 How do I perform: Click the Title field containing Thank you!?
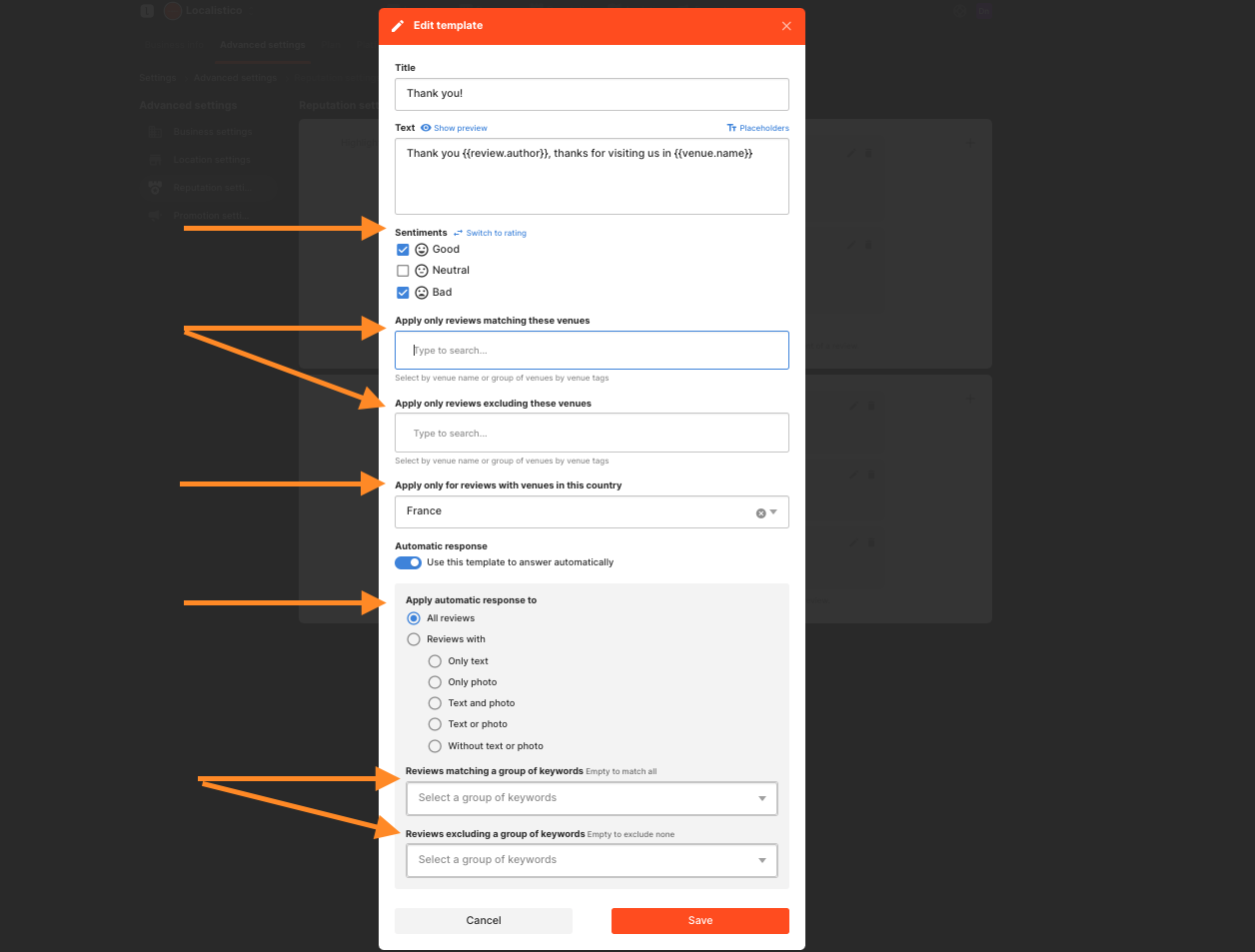coord(592,94)
